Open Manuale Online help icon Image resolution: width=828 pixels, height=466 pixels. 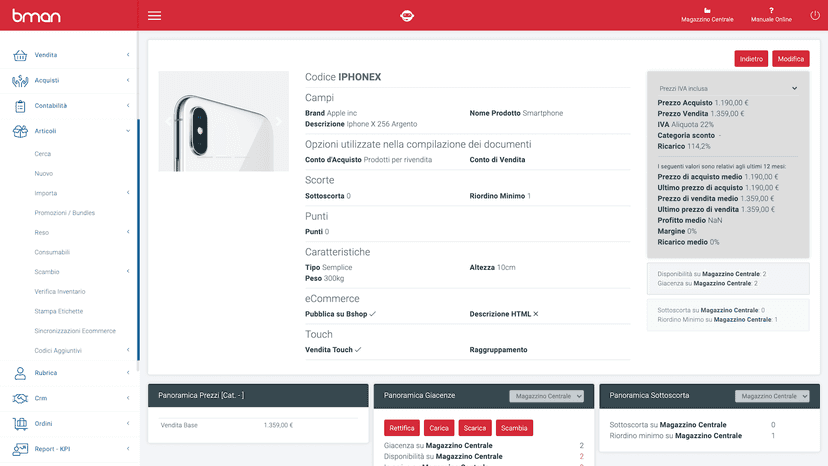pyautogui.click(x=771, y=10)
